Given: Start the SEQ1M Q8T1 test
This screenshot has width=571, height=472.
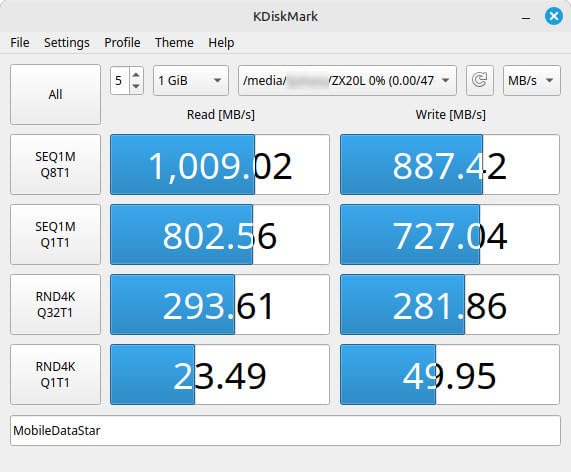Looking at the screenshot, I should [x=55, y=164].
